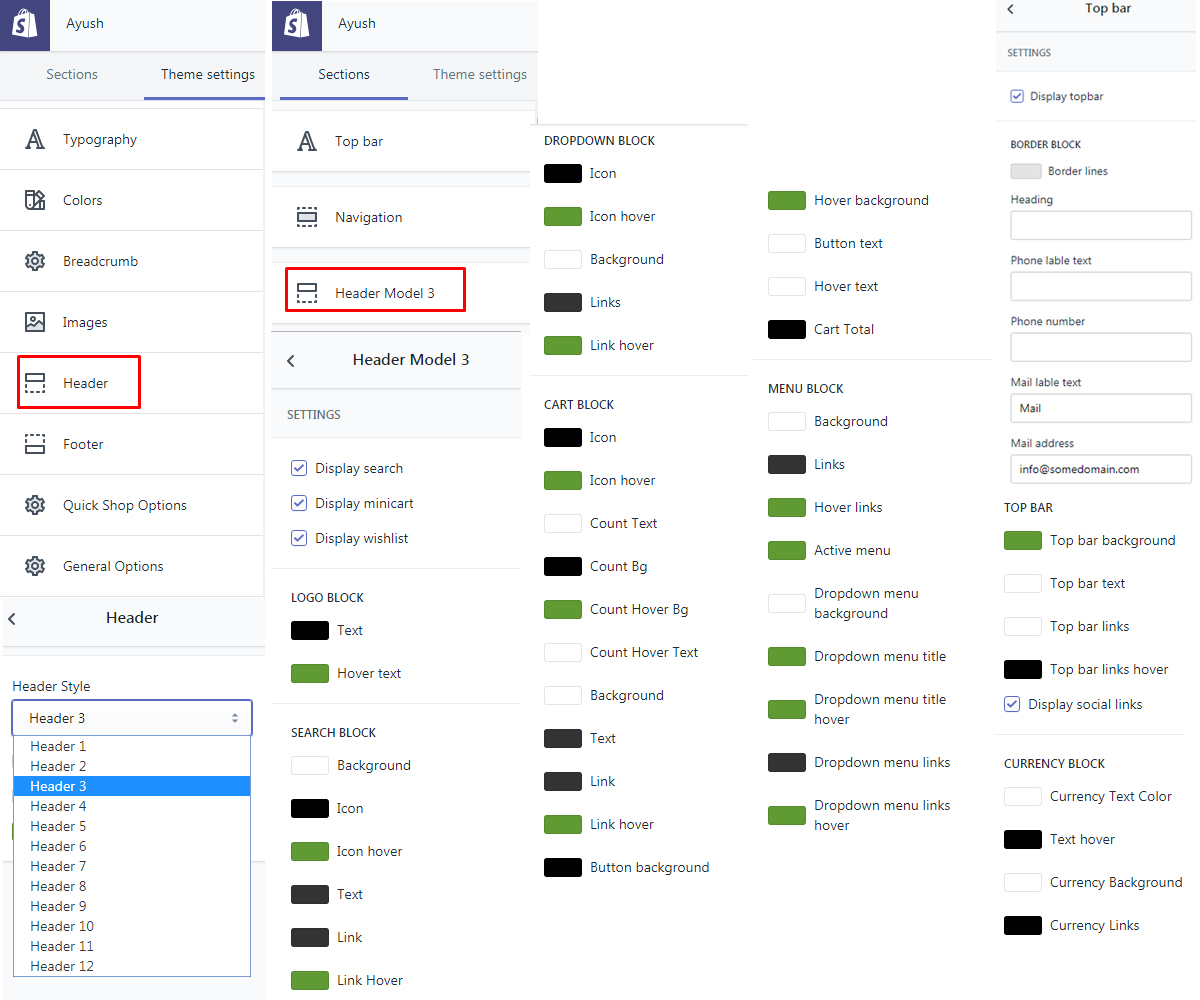Click the Navigation section icon
The width and height of the screenshot is (1200, 1000).
point(307,217)
